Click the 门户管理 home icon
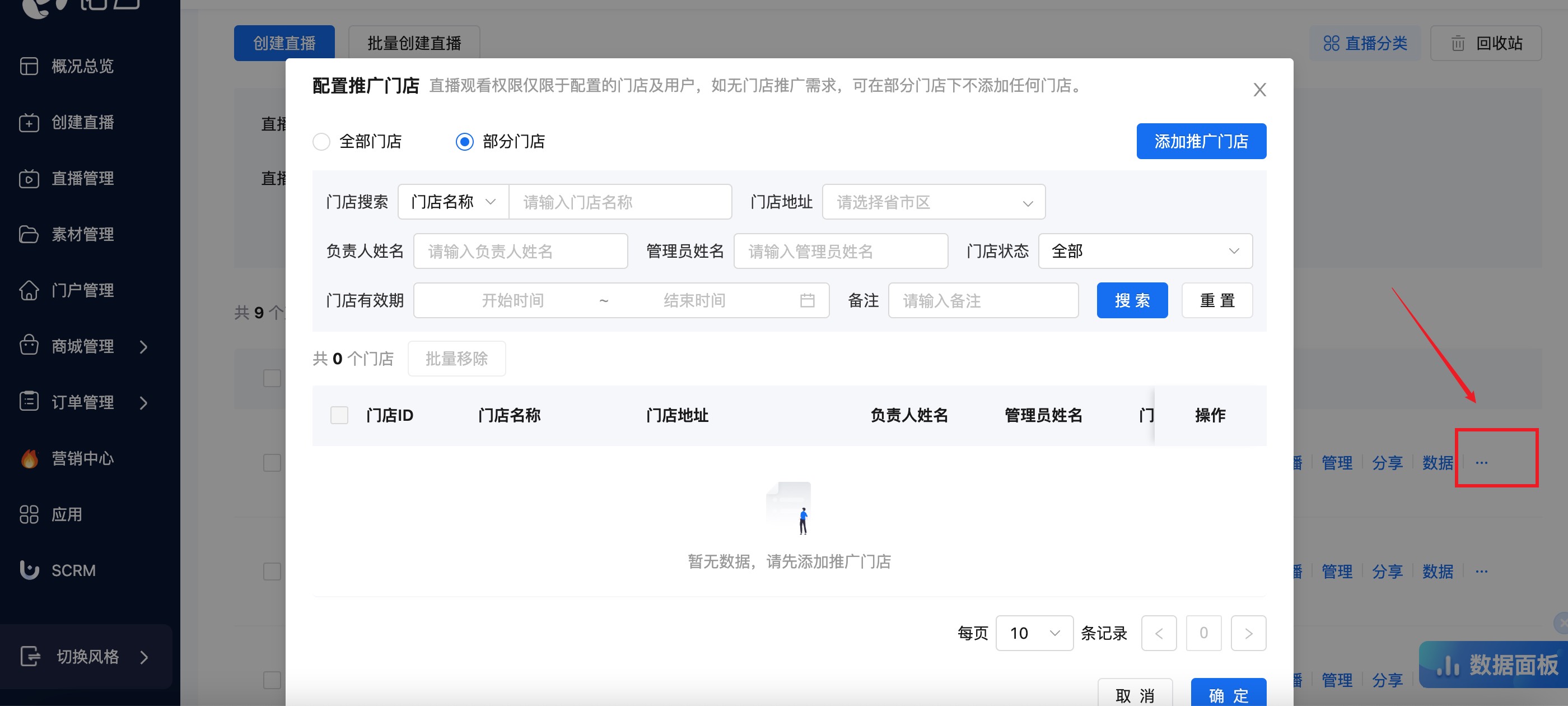The height and width of the screenshot is (706, 1568). (29, 291)
